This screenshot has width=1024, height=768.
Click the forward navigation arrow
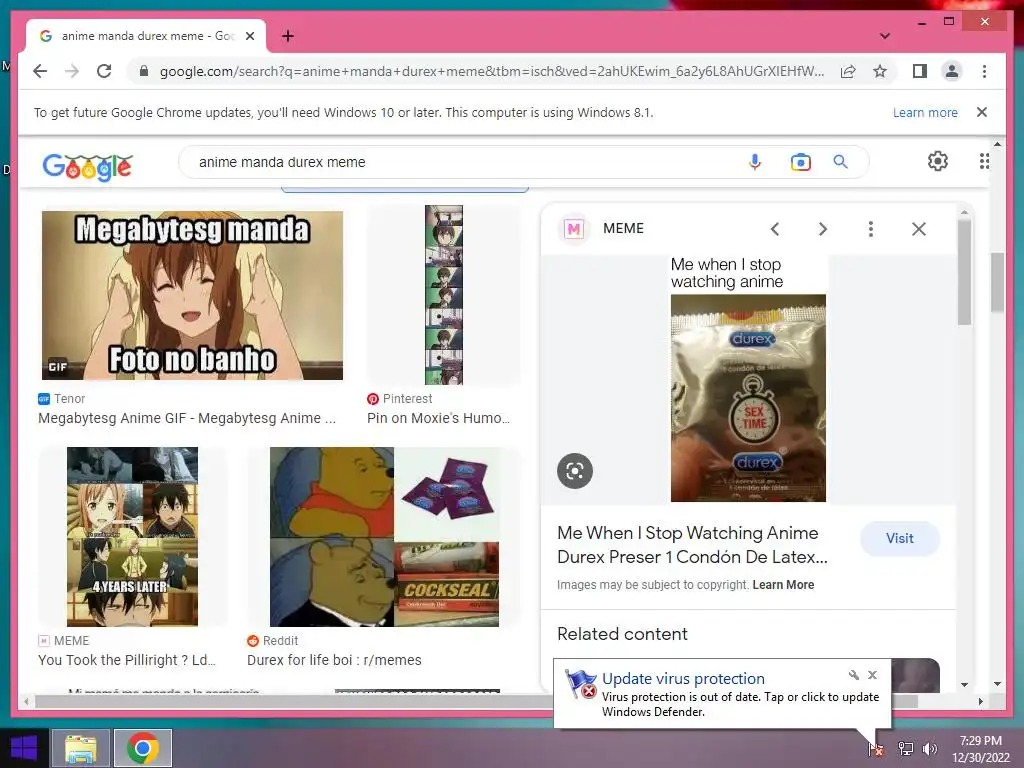pos(72,71)
